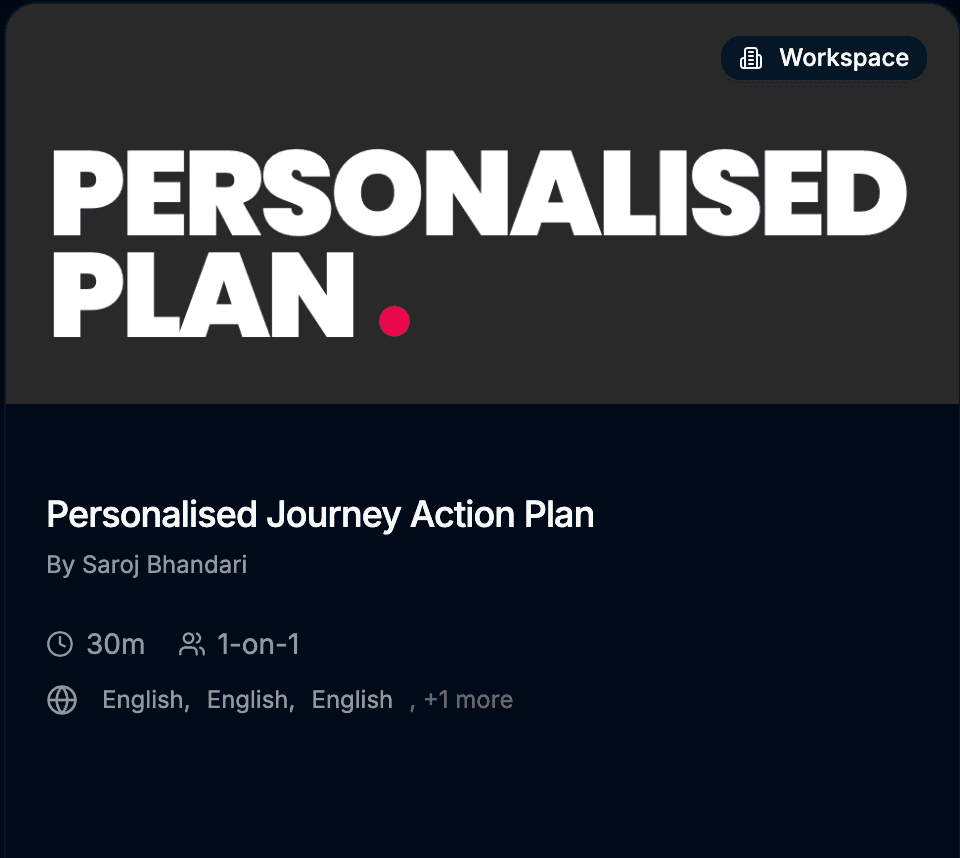Image resolution: width=960 pixels, height=858 pixels.
Task: Click empty card area below the languages
Action: click(480, 790)
